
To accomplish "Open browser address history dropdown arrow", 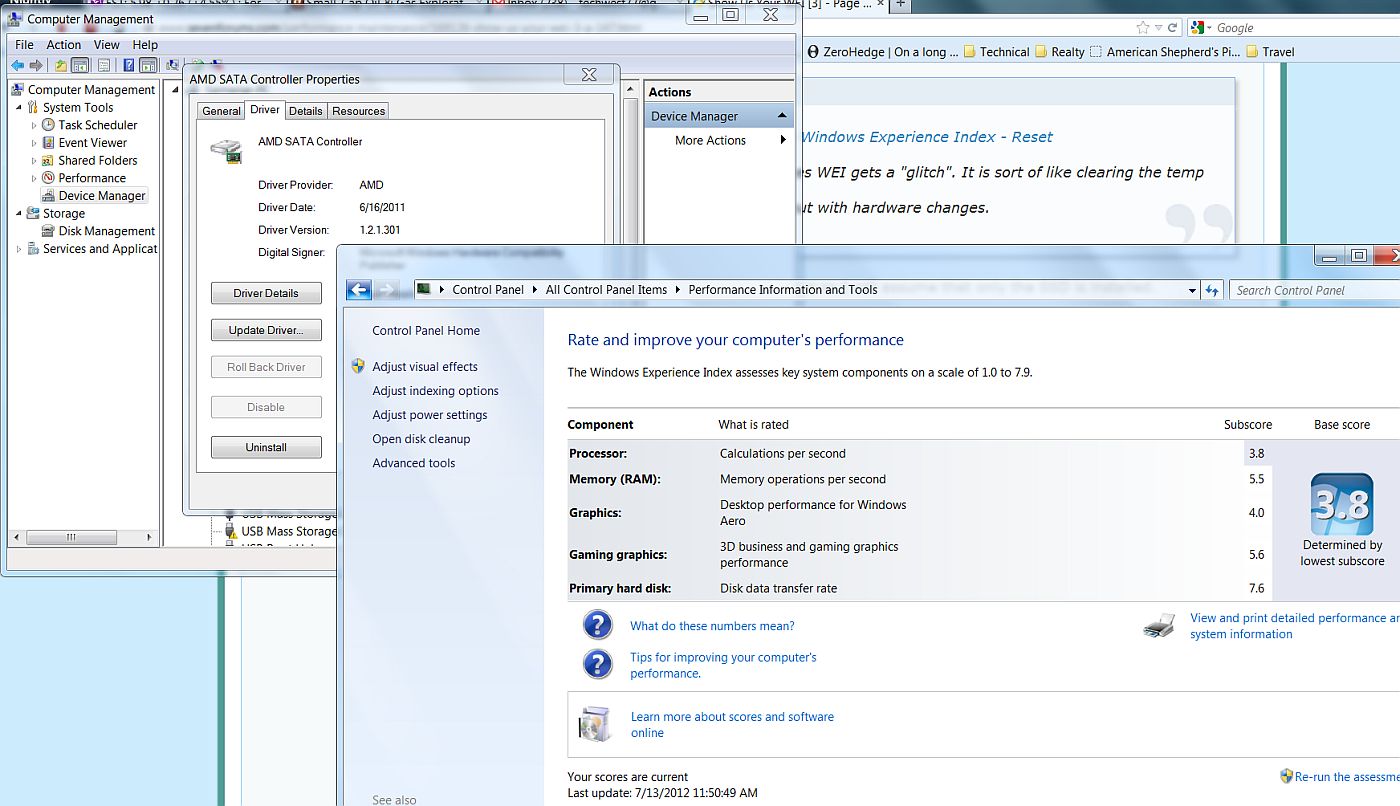I will coord(1158,28).
